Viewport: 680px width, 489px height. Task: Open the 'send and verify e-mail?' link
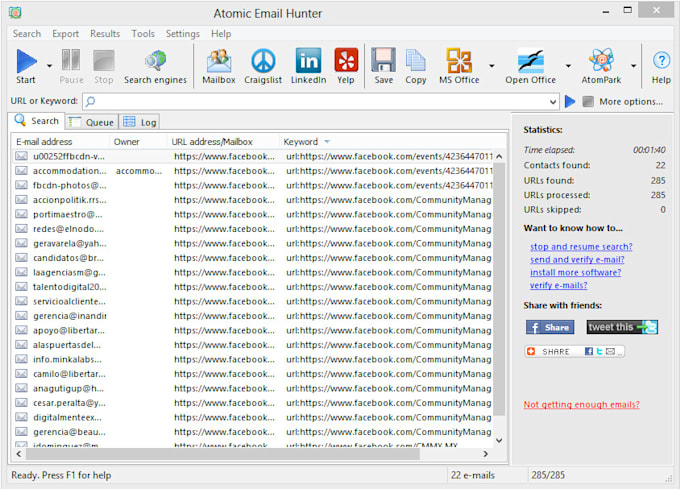click(577, 259)
